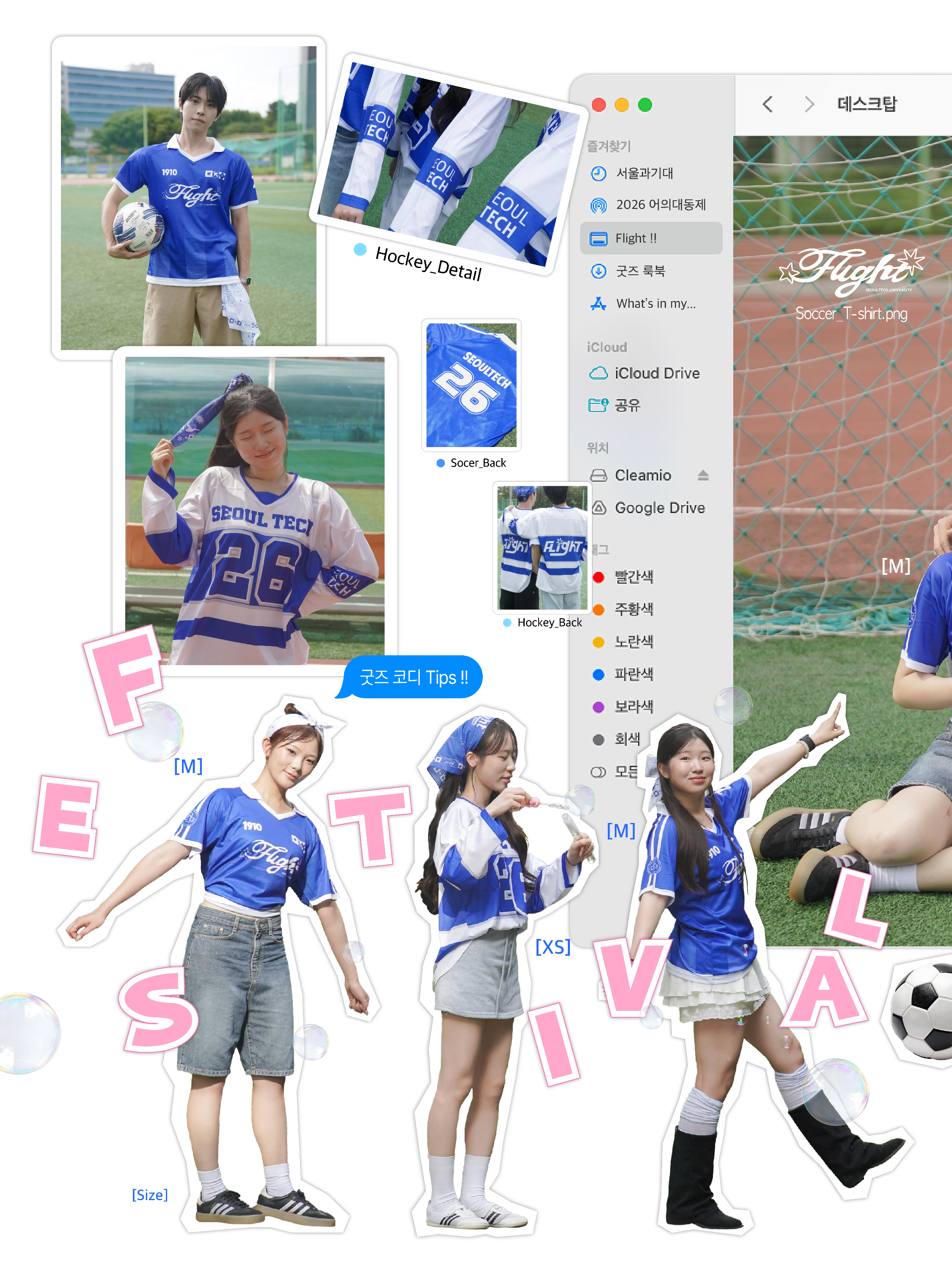Click the Soccer_T-shirt.png caption
This screenshot has height=1270, width=952.
852,314
